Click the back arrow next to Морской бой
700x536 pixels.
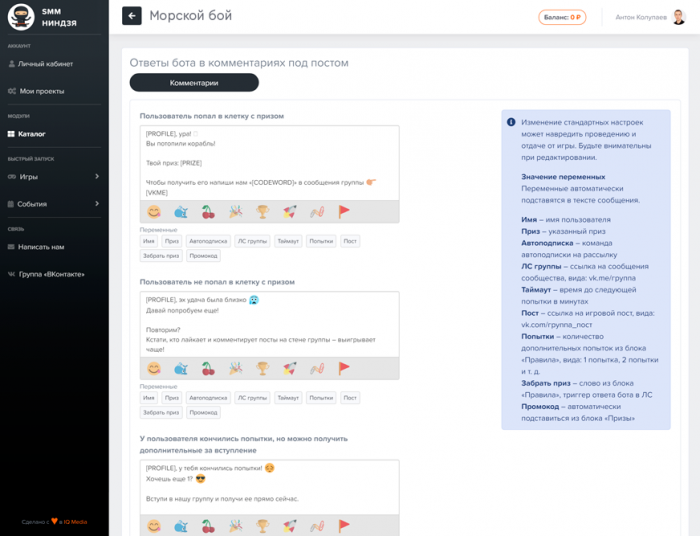[132, 16]
